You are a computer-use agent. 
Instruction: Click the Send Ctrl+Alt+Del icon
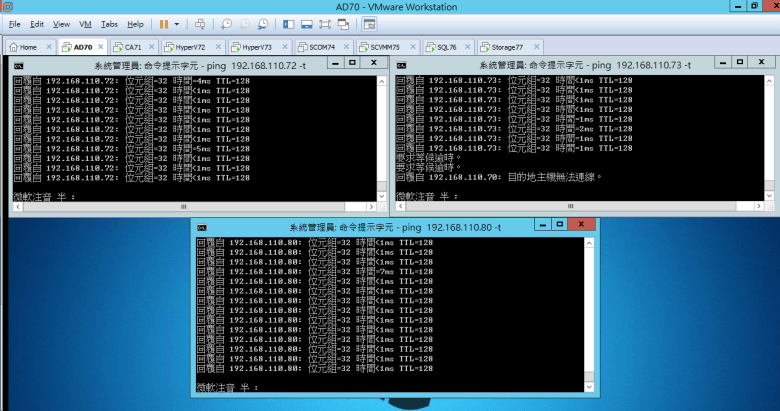click(200, 23)
